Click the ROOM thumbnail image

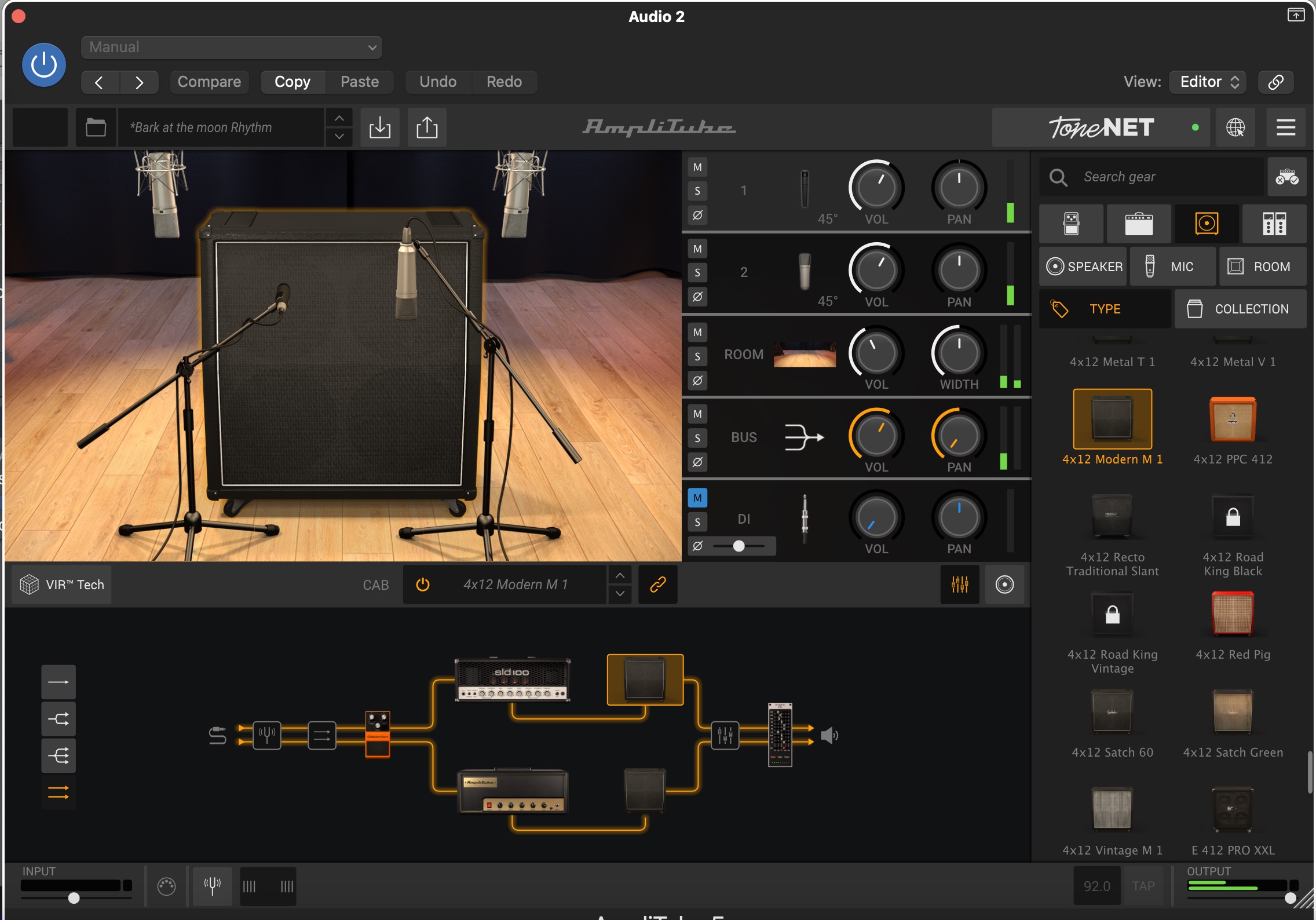pyautogui.click(x=805, y=354)
